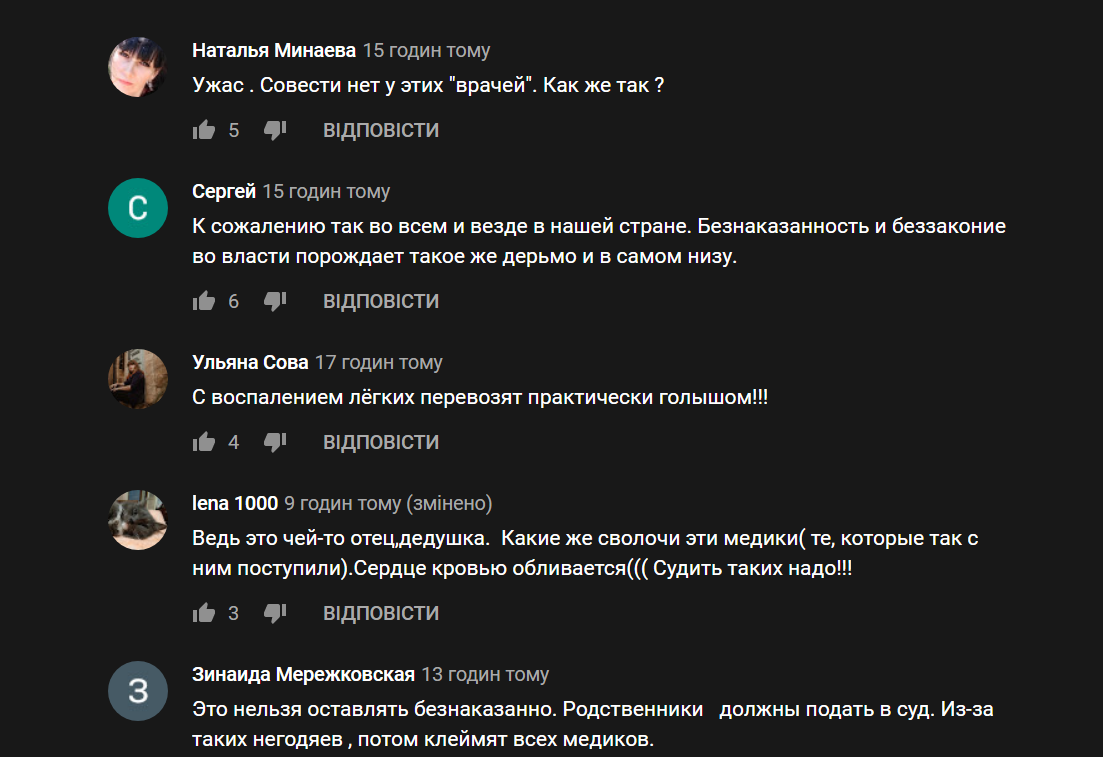Viewport: 1103px width, 757px height.
Task: Open Наталья Минаева's channel via name
Action: [x=274, y=51]
